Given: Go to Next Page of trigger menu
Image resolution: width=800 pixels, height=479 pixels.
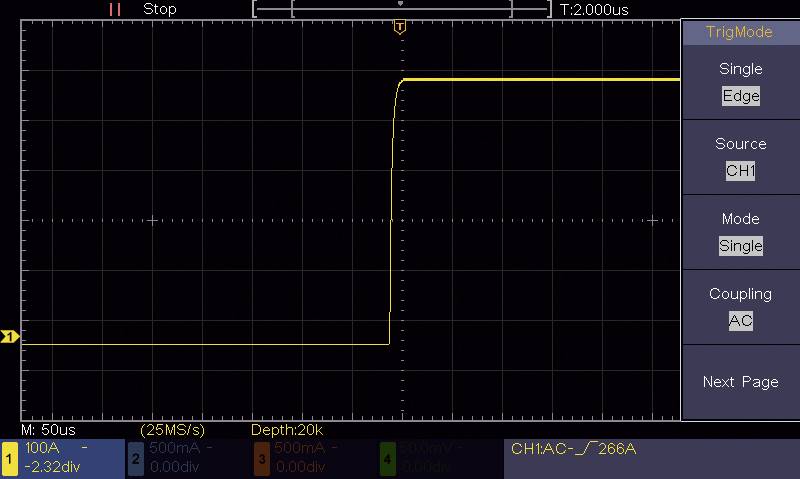Looking at the screenshot, I should click(740, 382).
